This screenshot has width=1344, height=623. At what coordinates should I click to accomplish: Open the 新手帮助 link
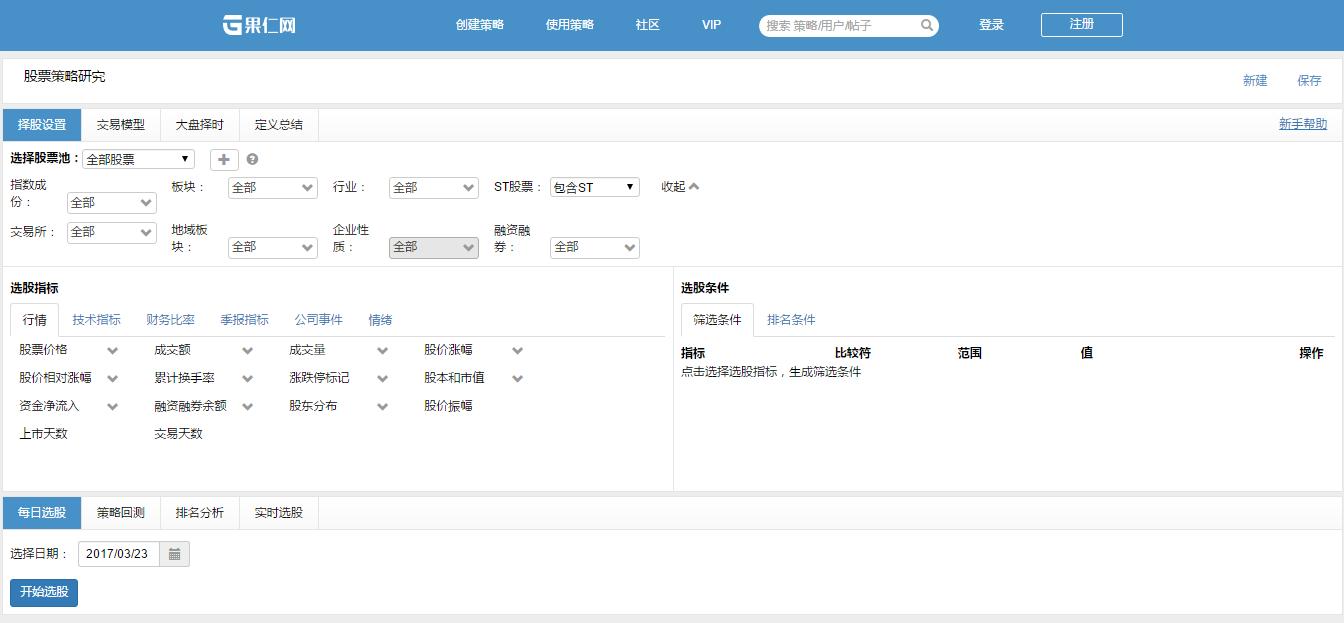tap(1303, 124)
